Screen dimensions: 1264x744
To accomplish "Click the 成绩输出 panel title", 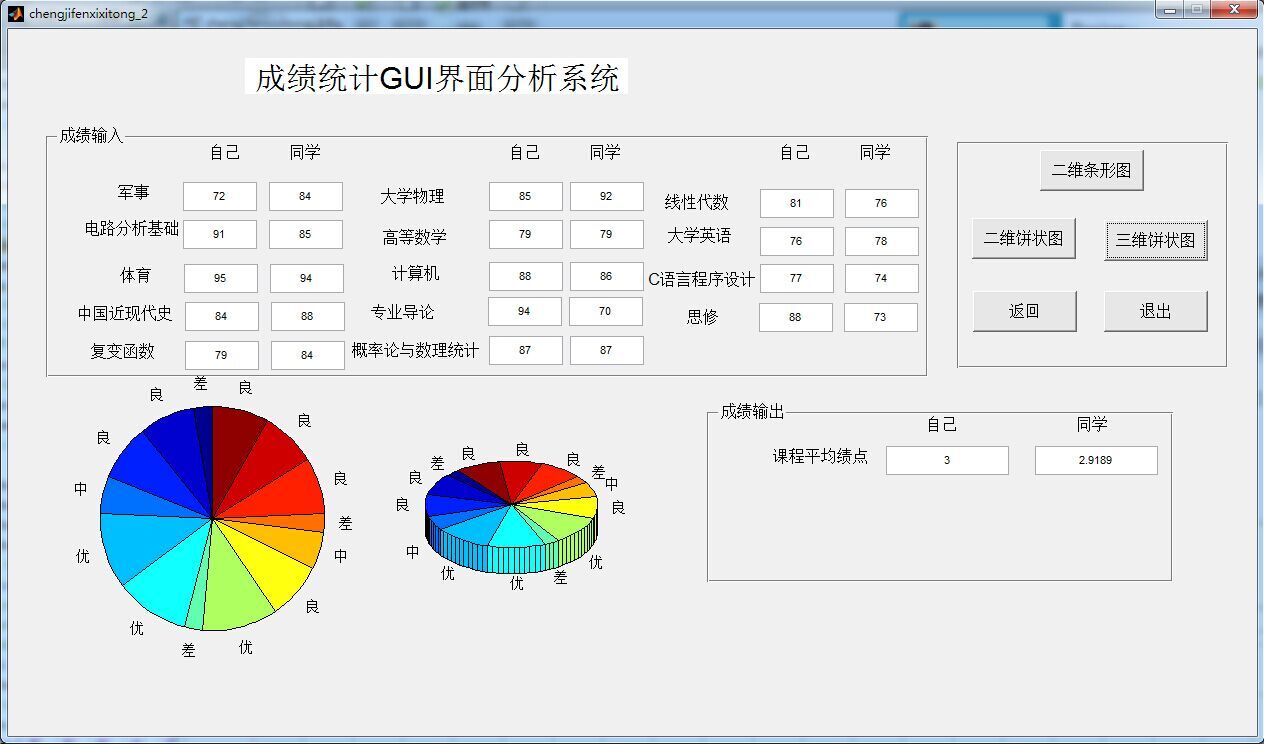I will [x=753, y=411].
